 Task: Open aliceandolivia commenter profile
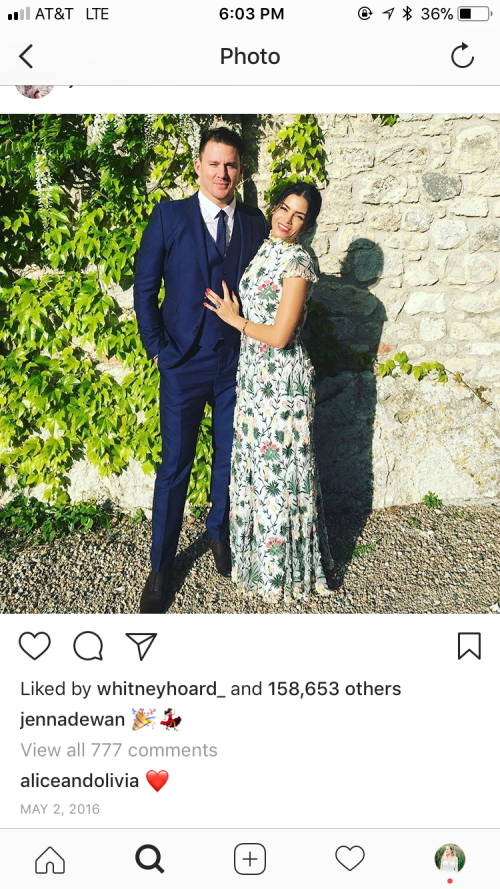[79, 781]
